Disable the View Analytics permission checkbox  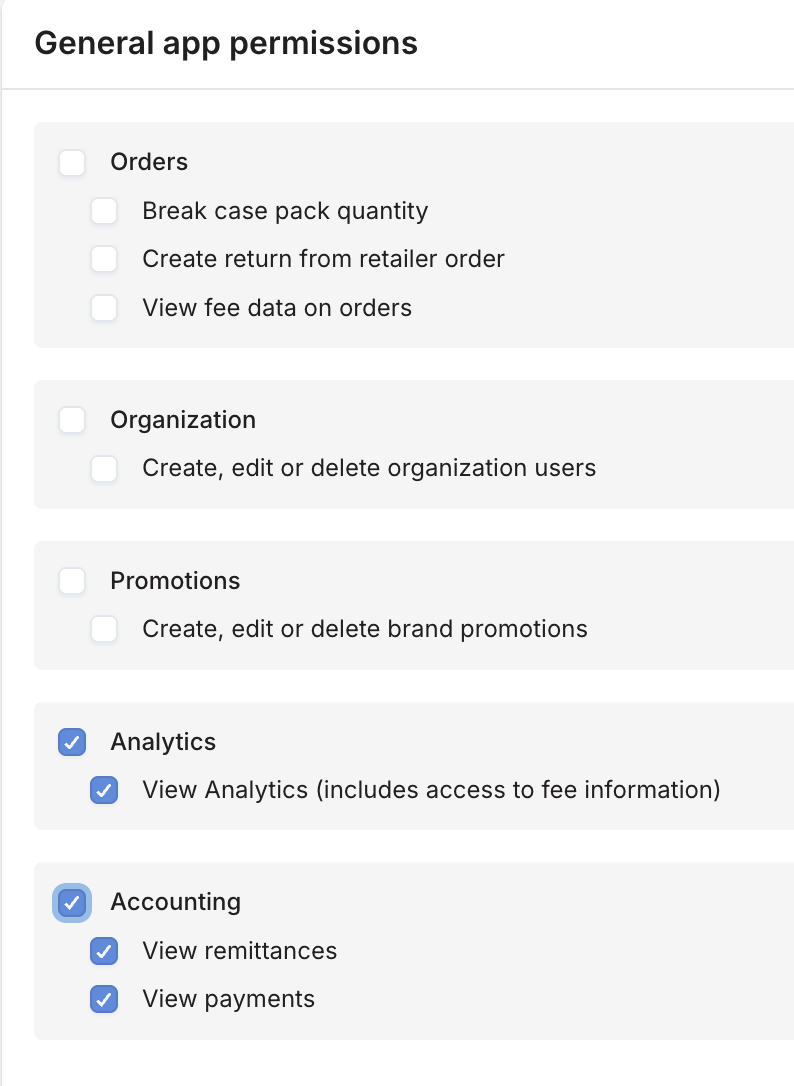pyautogui.click(x=104, y=790)
